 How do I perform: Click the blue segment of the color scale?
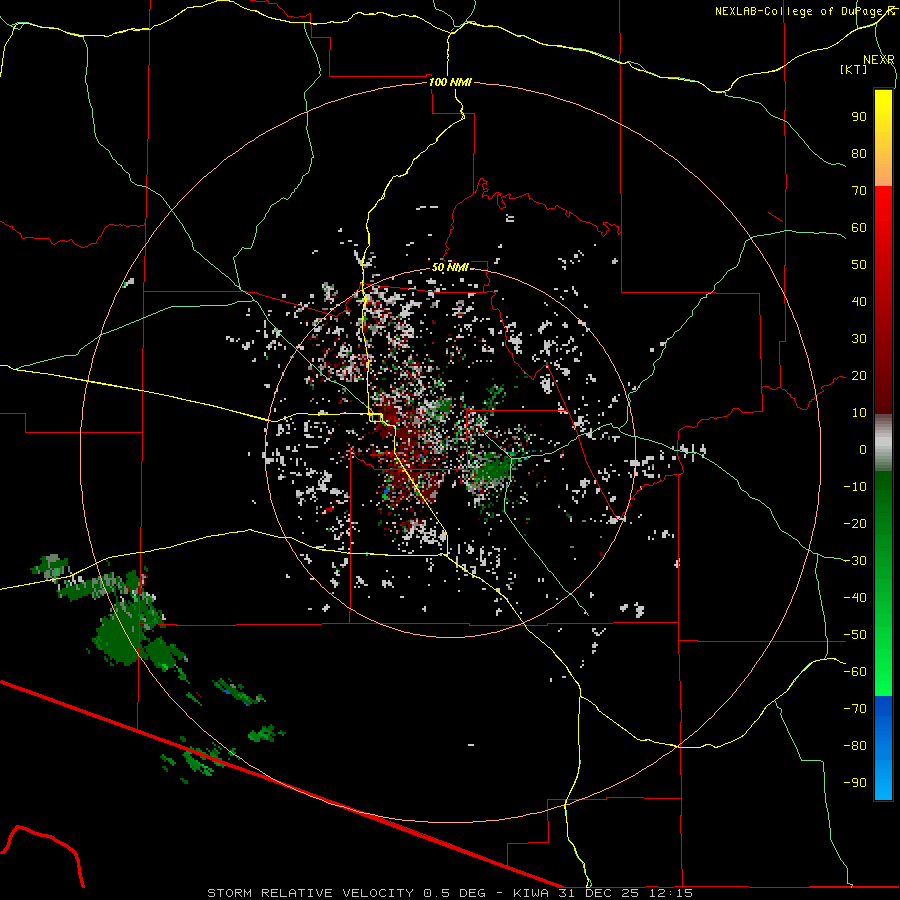(x=883, y=748)
